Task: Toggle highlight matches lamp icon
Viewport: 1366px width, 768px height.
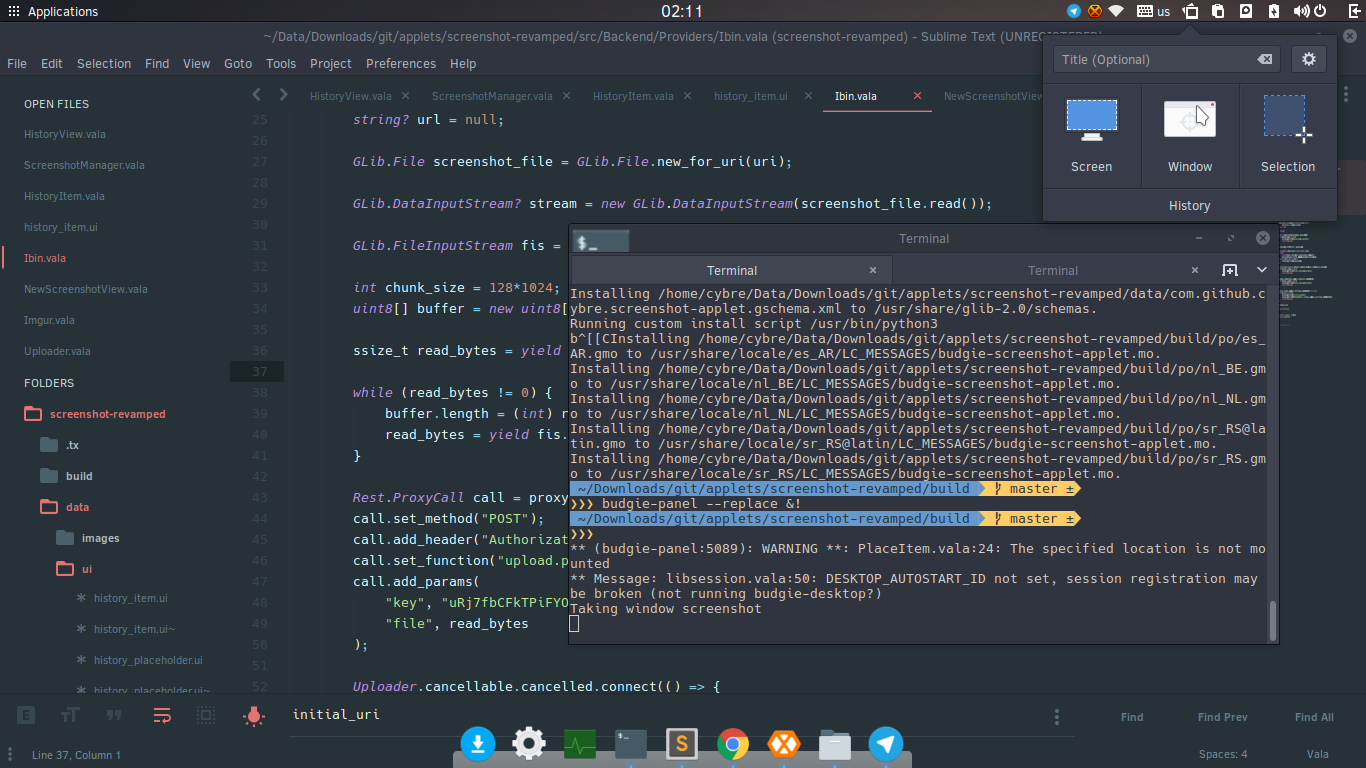Action: point(254,715)
